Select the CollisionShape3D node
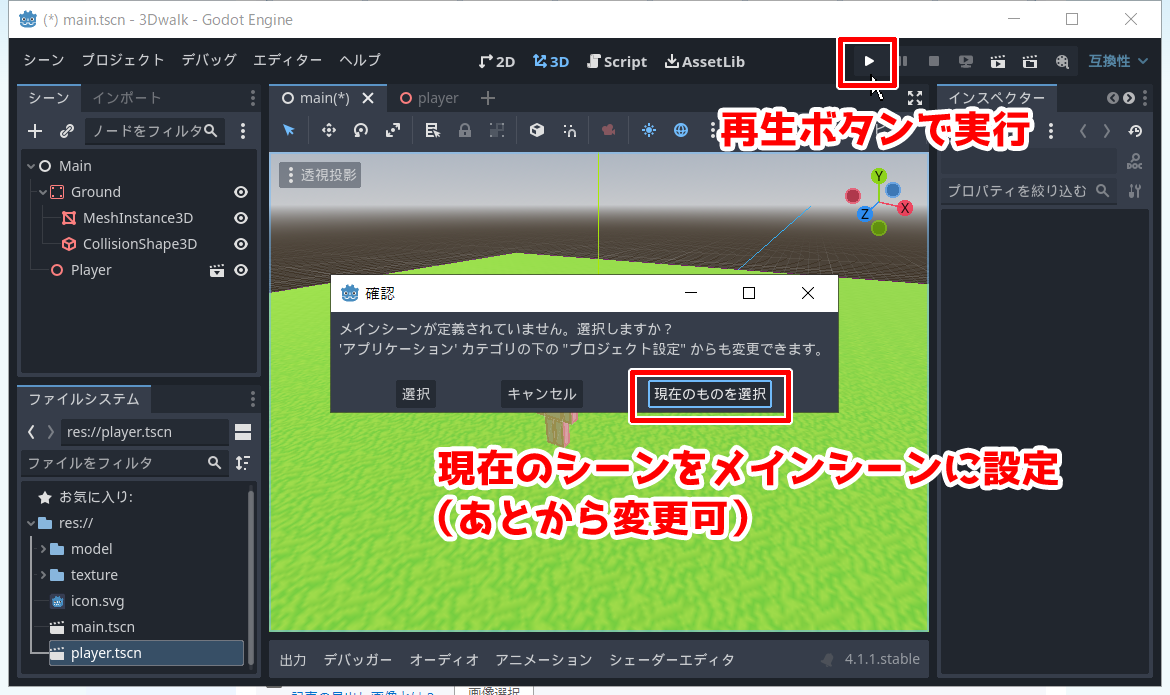 (140, 244)
